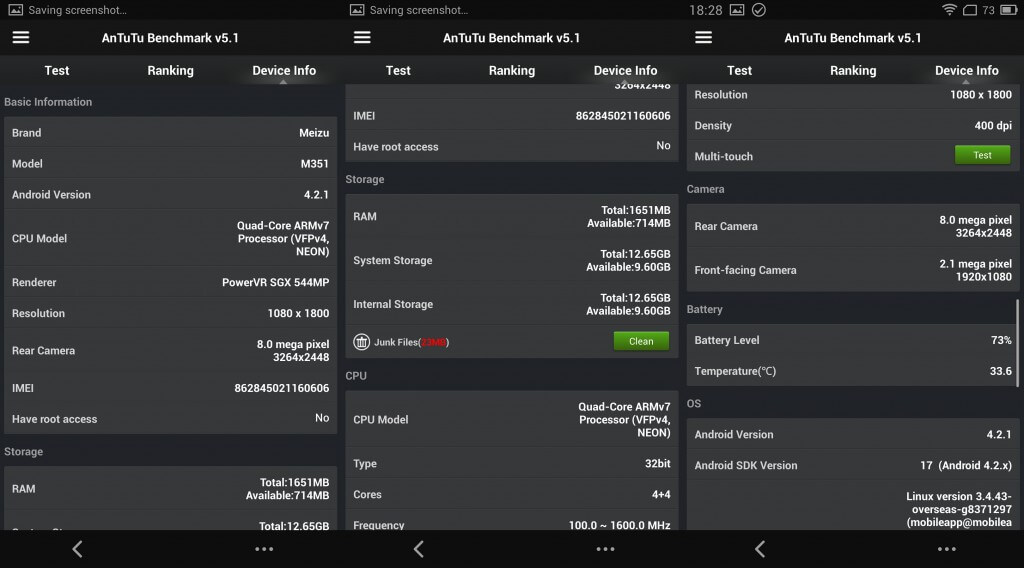This screenshot has height=568, width=1024.
Task: Open three-dot overflow menu in right screen
Action: coord(946,549)
